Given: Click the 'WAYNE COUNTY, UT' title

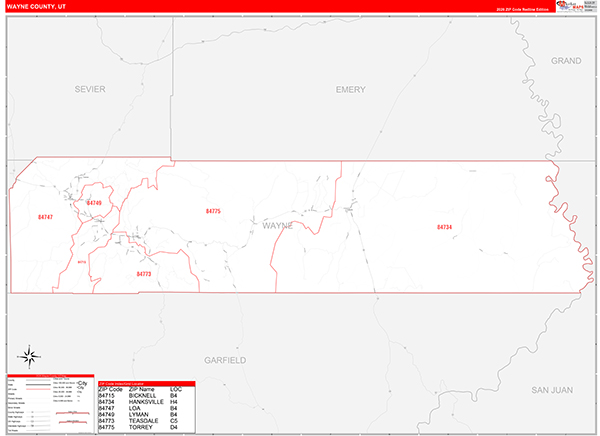Looking at the screenshot, I should [x=36, y=7].
